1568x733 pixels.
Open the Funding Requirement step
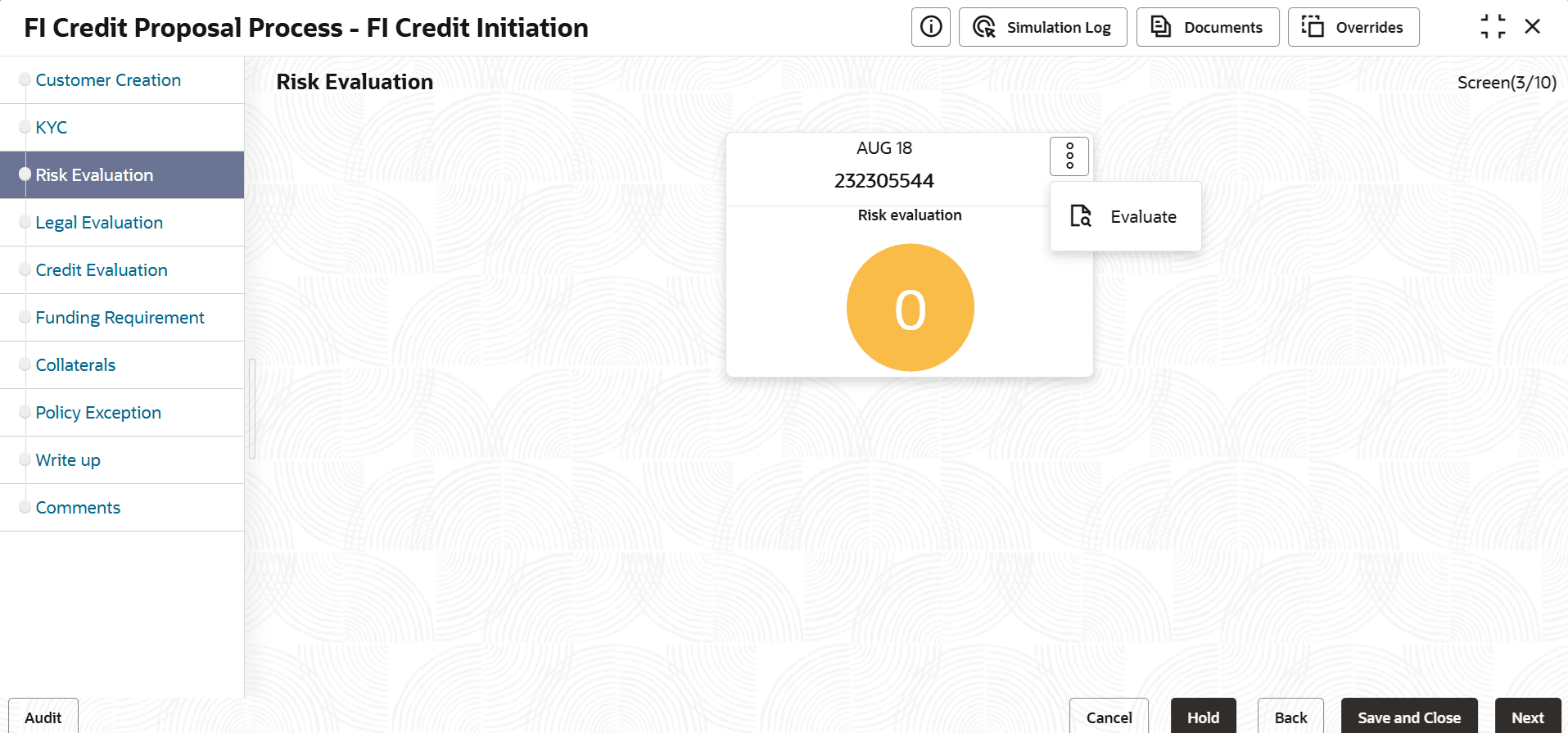coord(120,318)
